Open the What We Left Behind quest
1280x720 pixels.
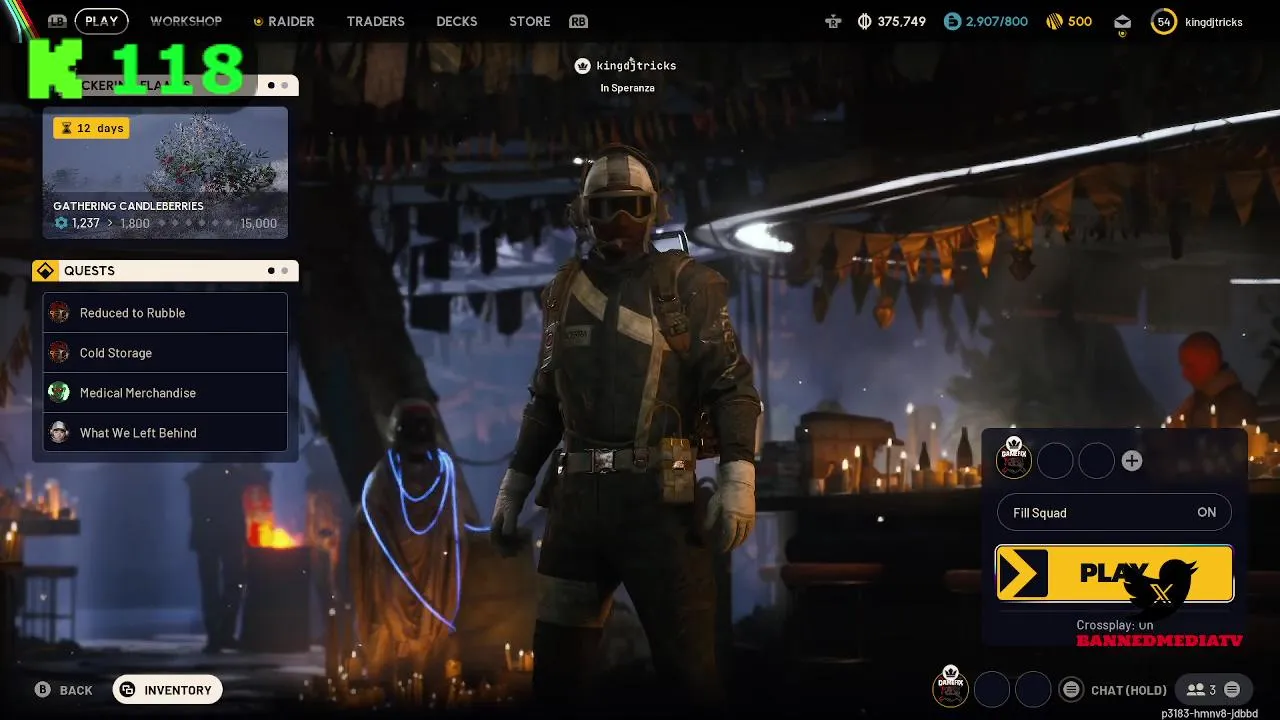point(165,433)
